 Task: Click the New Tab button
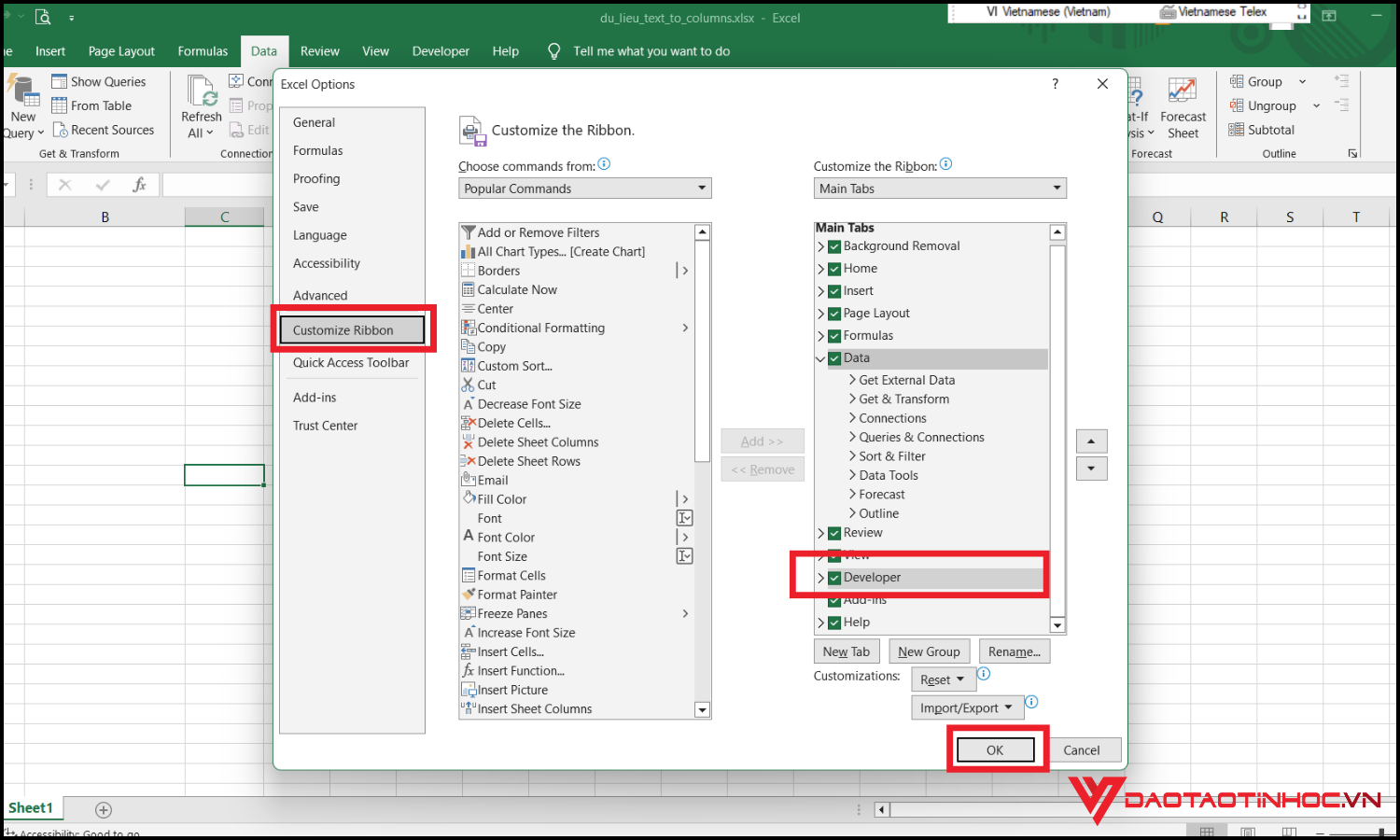pos(846,651)
